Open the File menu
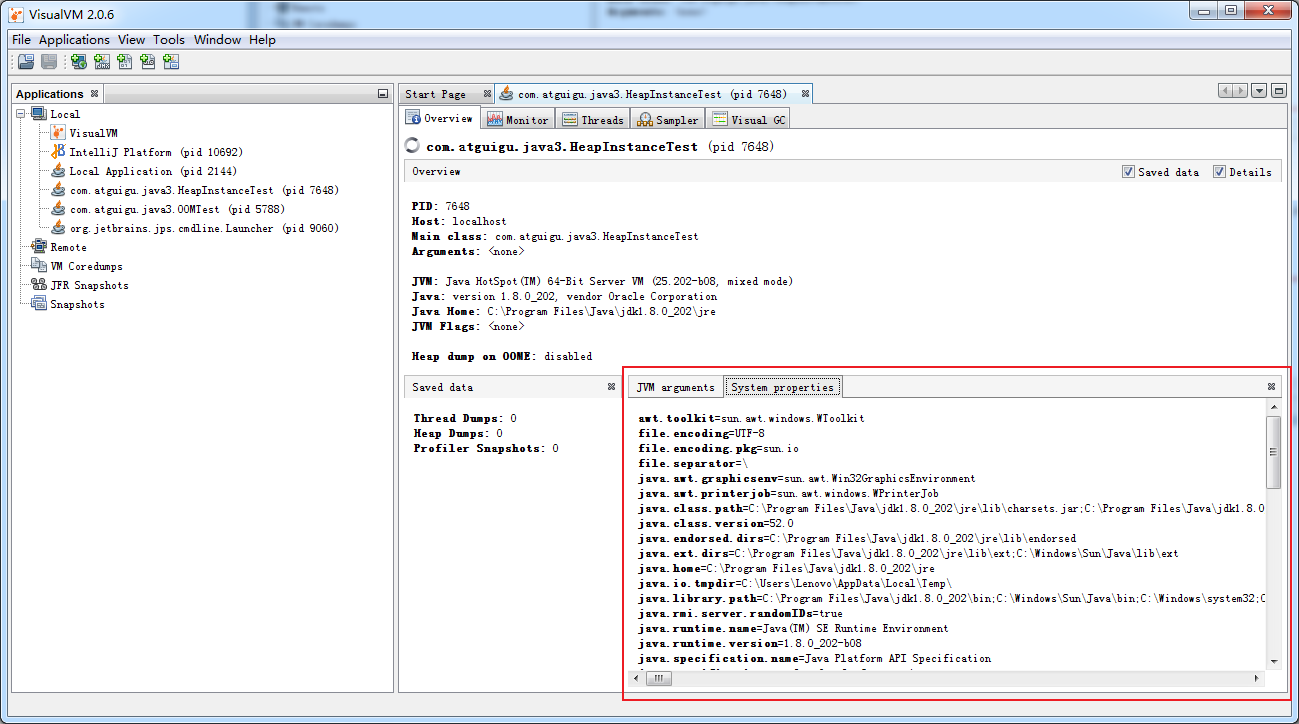Viewport: 1299px width, 724px height. [21, 40]
